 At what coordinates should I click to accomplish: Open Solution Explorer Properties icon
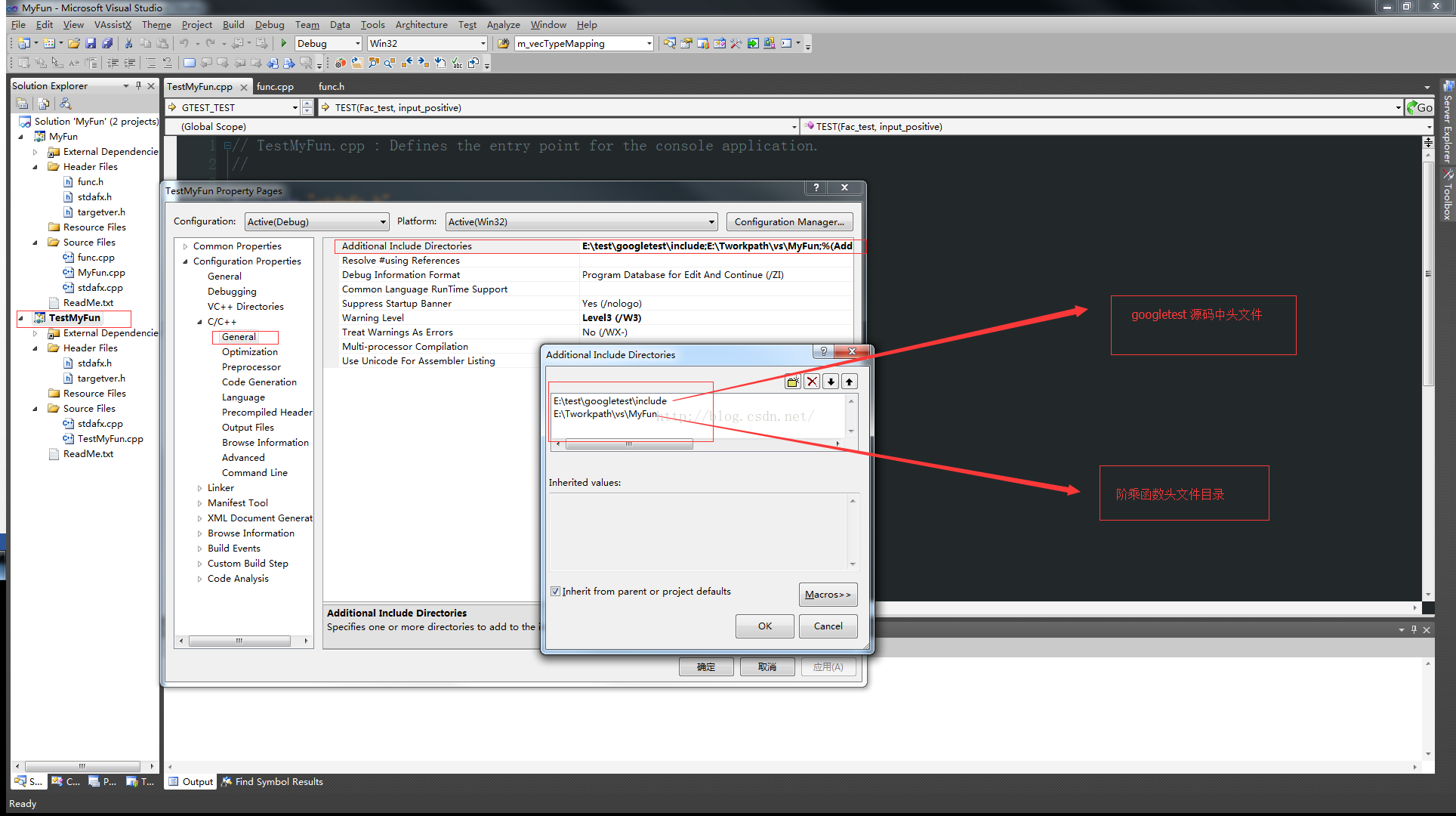pos(23,104)
